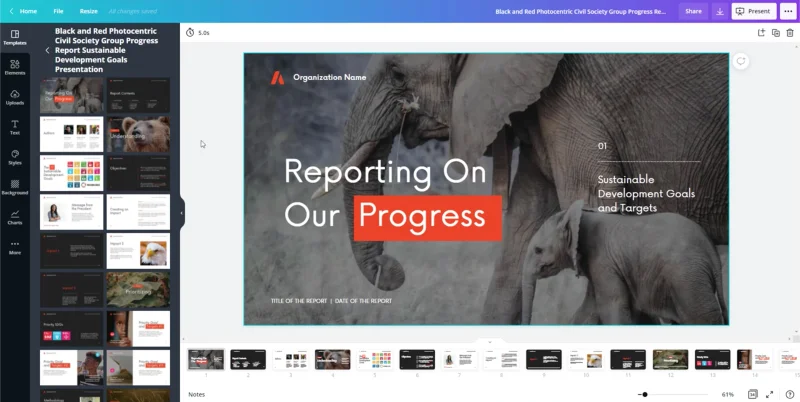Select page 10 eagle slide in filmstrip
Screen dimensions: 800x402
pyautogui.click(x=586, y=360)
